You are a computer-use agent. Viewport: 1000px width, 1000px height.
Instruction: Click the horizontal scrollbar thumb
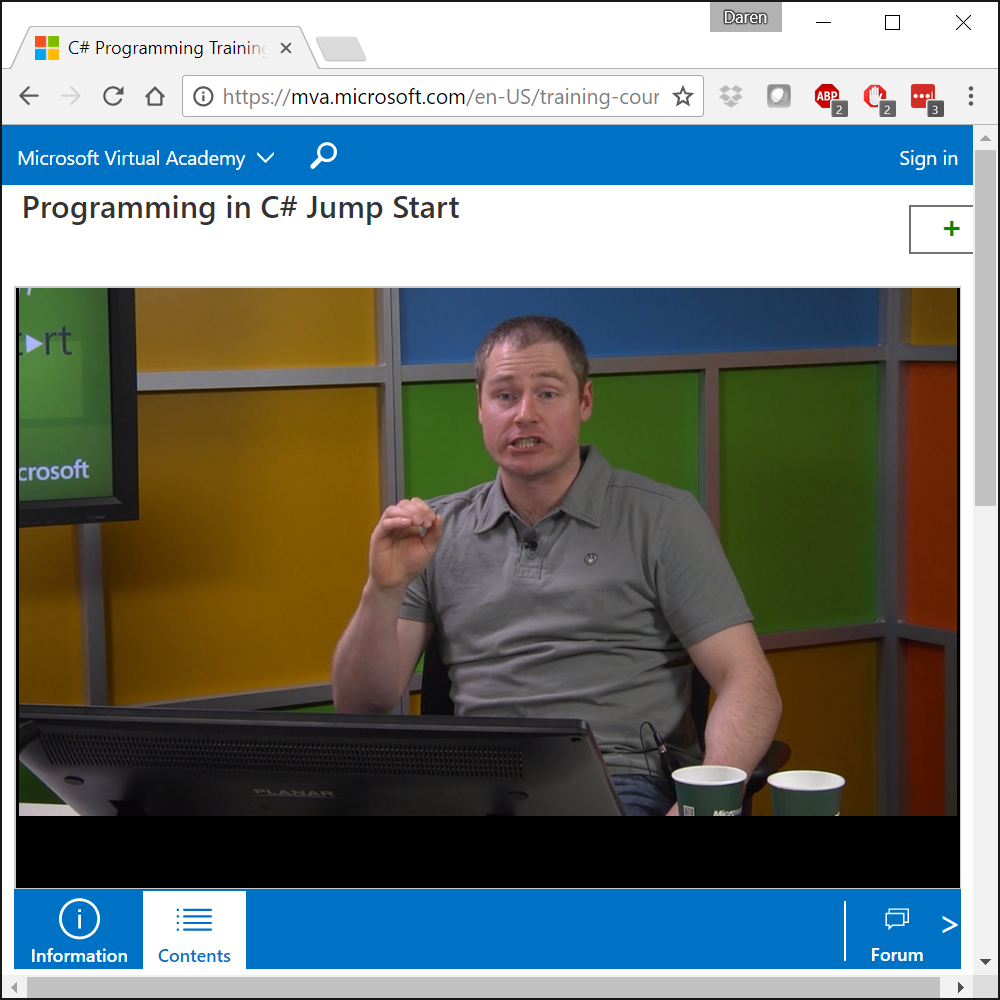(x=483, y=987)
